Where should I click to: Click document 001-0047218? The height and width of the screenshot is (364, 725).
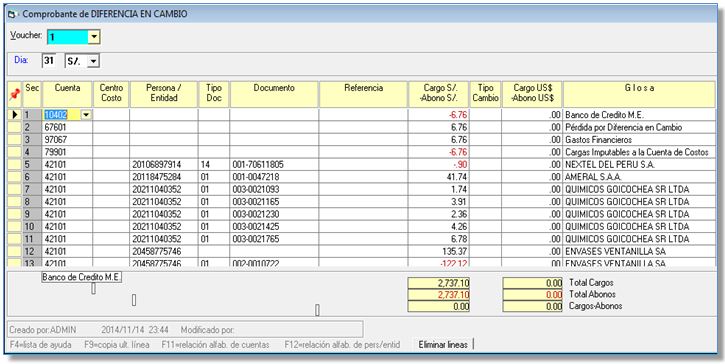pyautogui.click(x=274, y=177)
